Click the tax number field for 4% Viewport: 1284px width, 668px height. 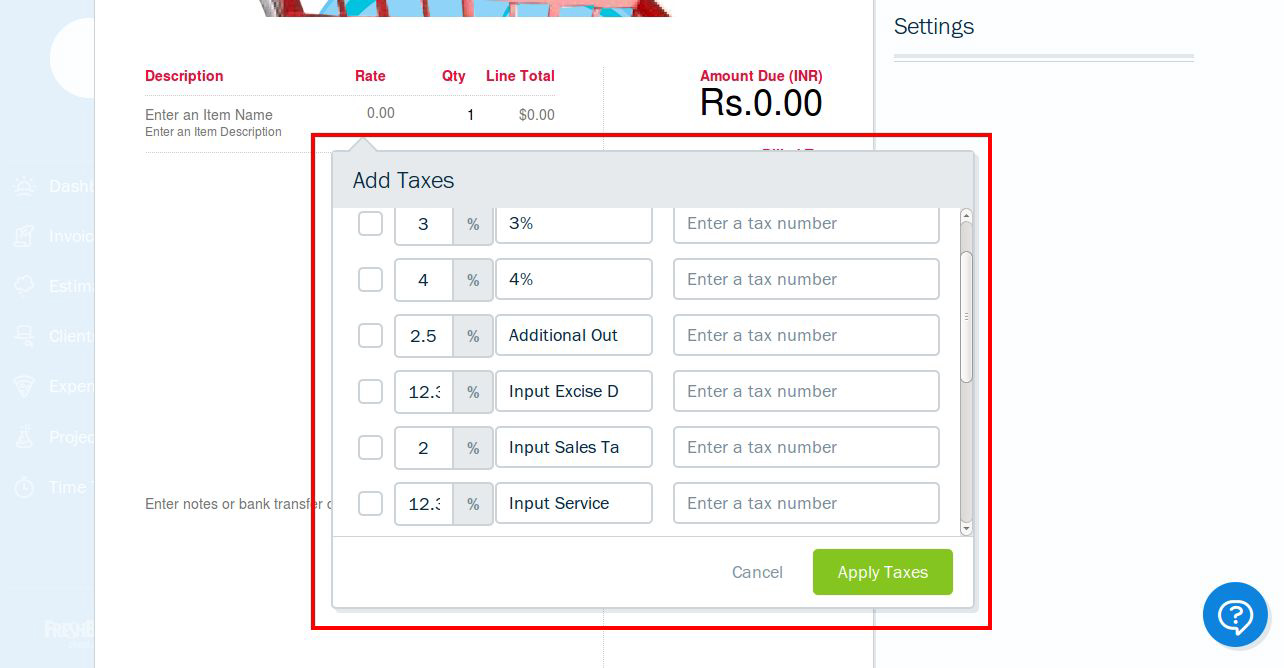click(806, 279)
